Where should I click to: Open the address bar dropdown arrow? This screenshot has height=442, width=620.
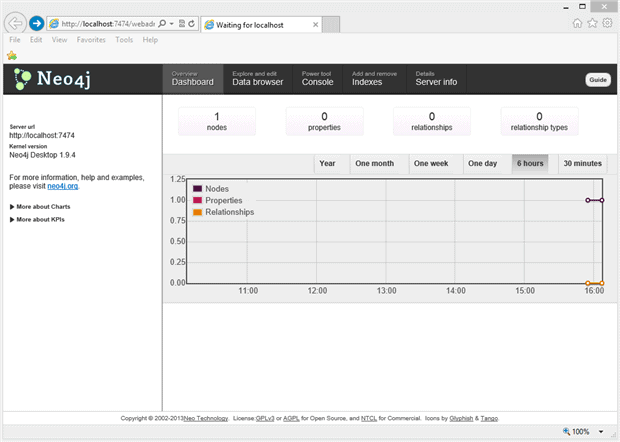pyautogui.click(x=172, y=24)
